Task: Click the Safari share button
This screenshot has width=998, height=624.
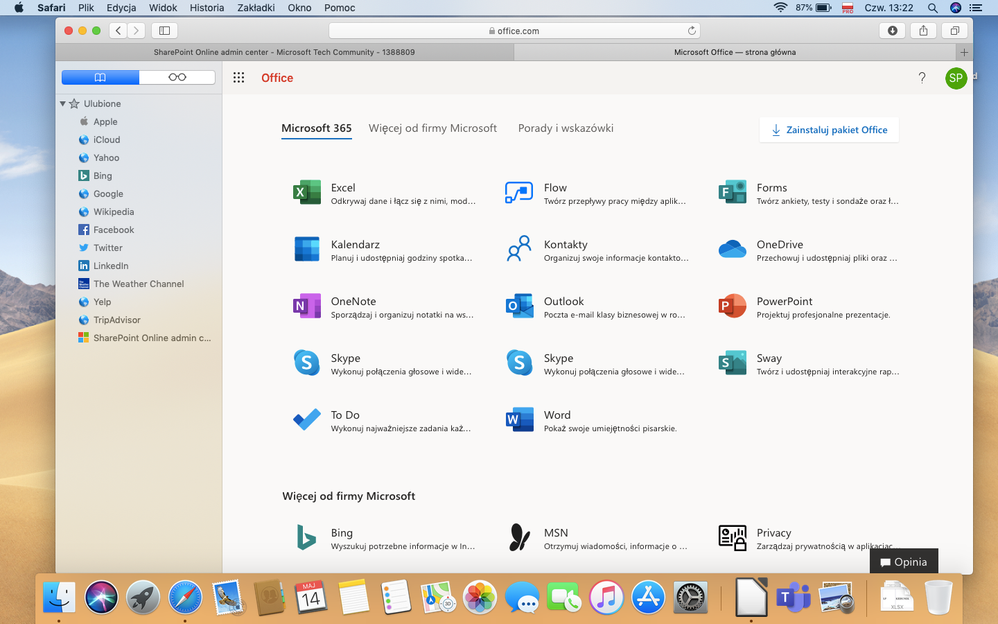Action: 924,31
